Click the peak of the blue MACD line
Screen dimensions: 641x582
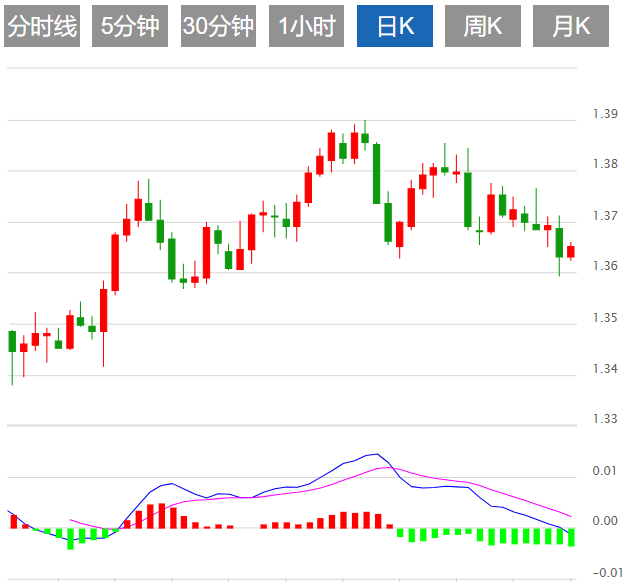[x=375, y=454]
